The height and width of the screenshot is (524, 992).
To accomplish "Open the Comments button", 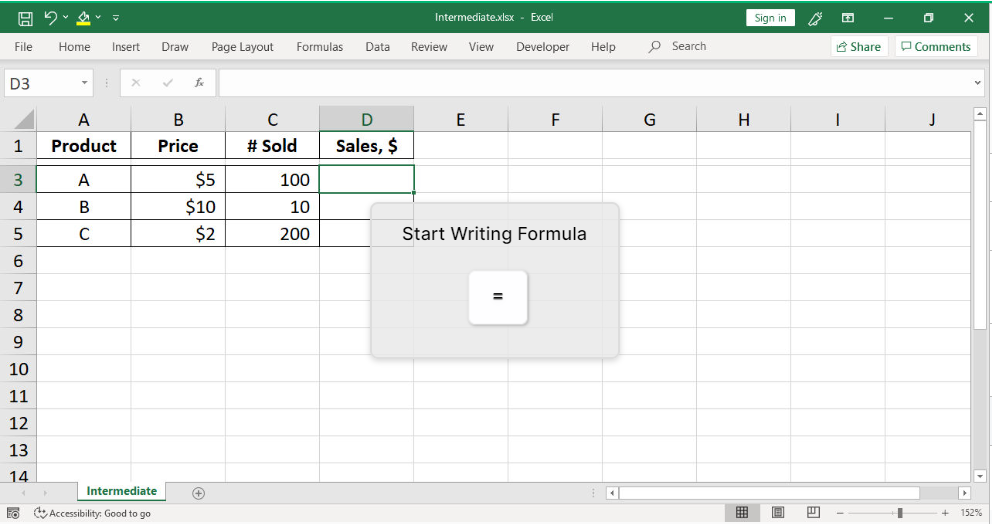I will [936, 47].
